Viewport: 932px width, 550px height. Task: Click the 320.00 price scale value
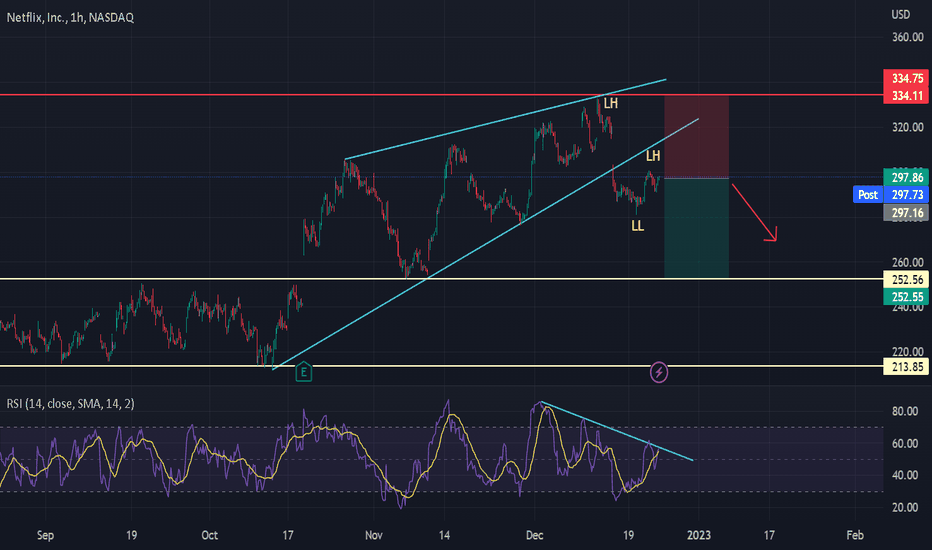[908, 127]
